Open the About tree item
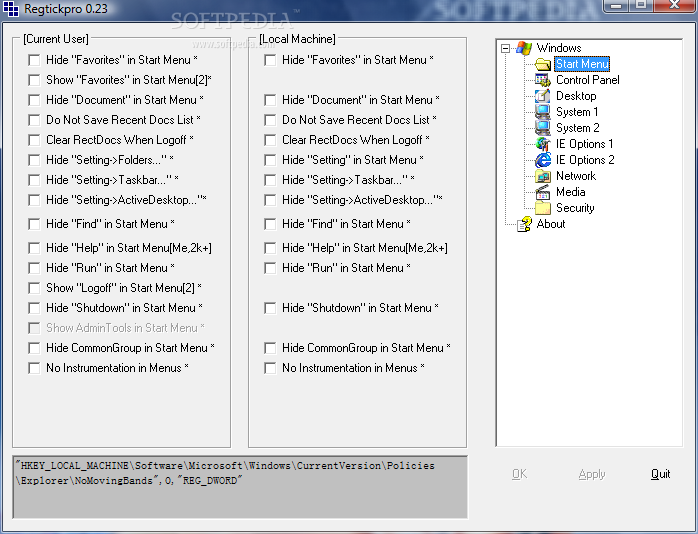 (551, 224)
